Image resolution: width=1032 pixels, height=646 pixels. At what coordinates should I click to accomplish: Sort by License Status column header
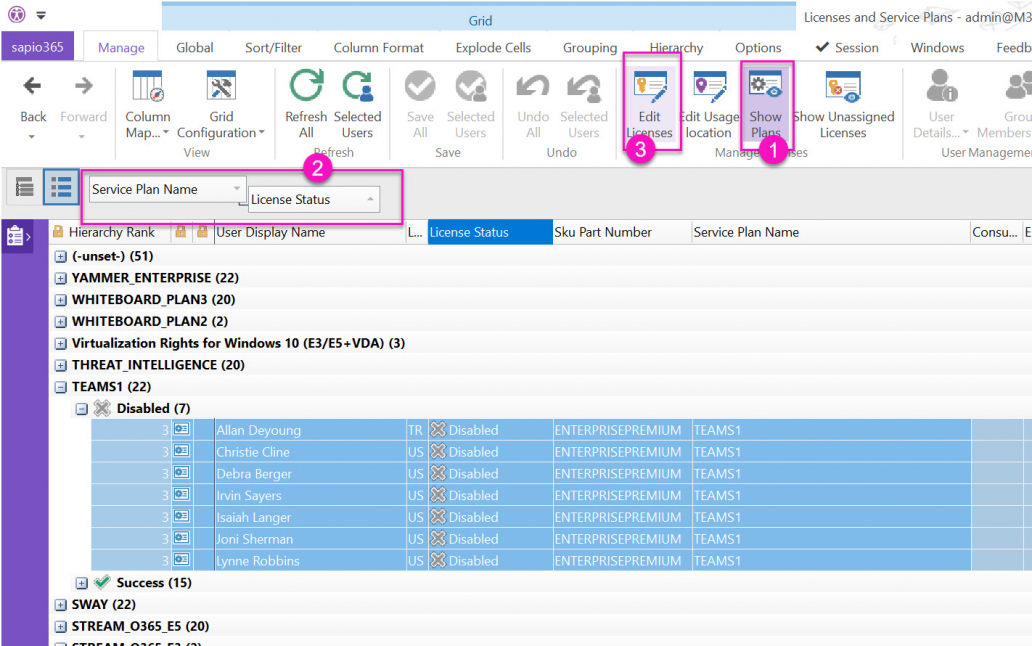[490, 232]
